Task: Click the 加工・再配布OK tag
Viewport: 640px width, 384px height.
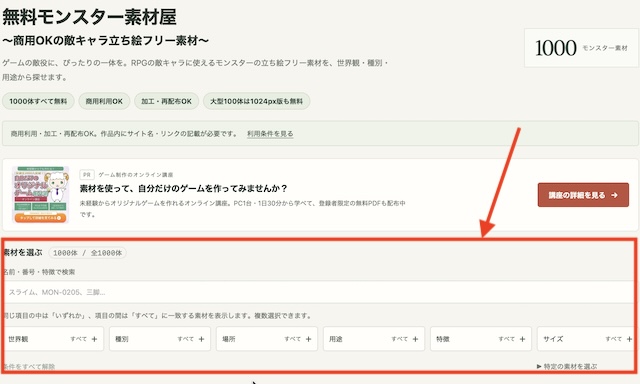Action: point(167,101)
